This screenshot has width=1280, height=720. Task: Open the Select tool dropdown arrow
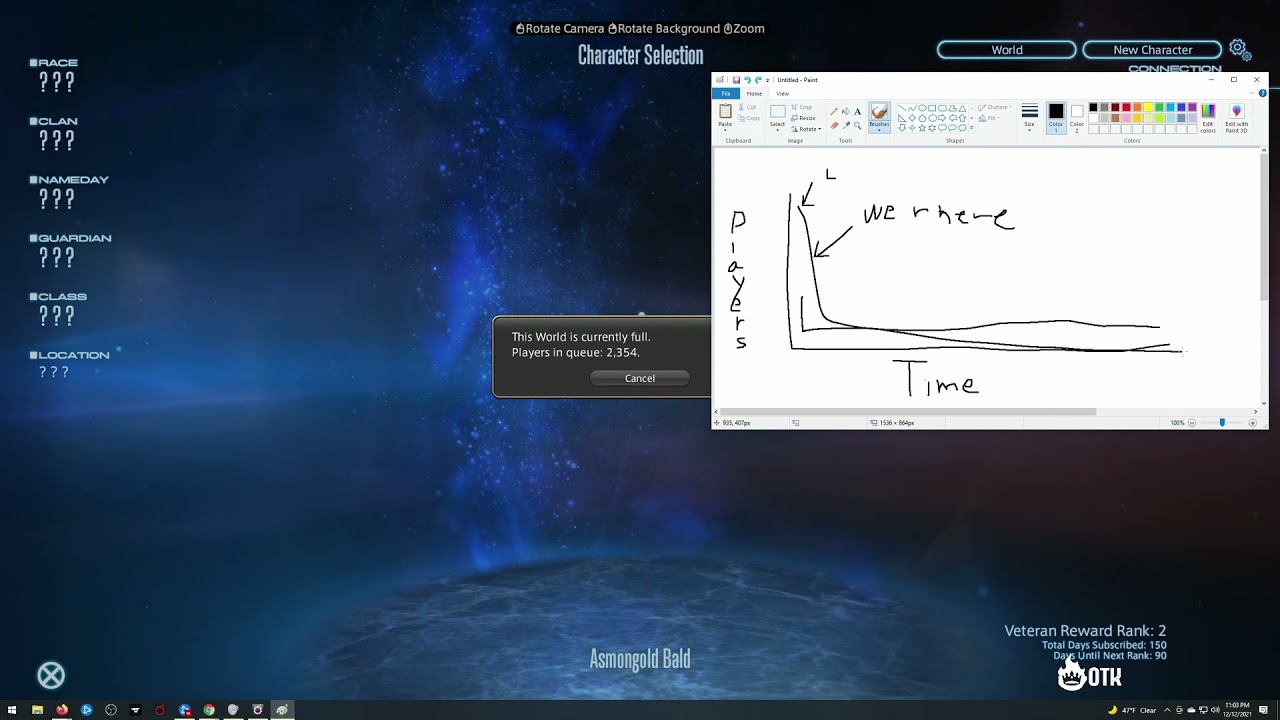[777, 130]
